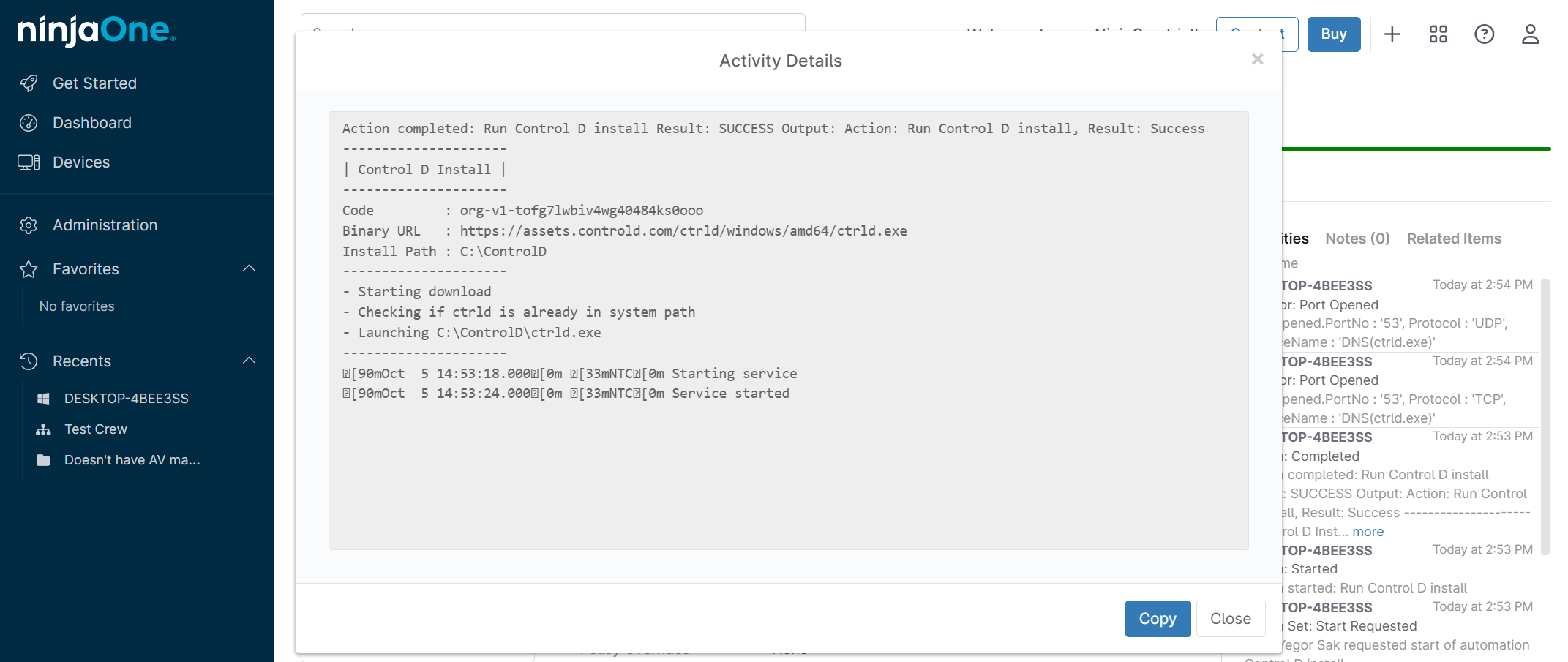The height and width of the screenshot is (662, 1568).
Task: Collapse the Recents section chevron
Action: (x=249, y=361)
